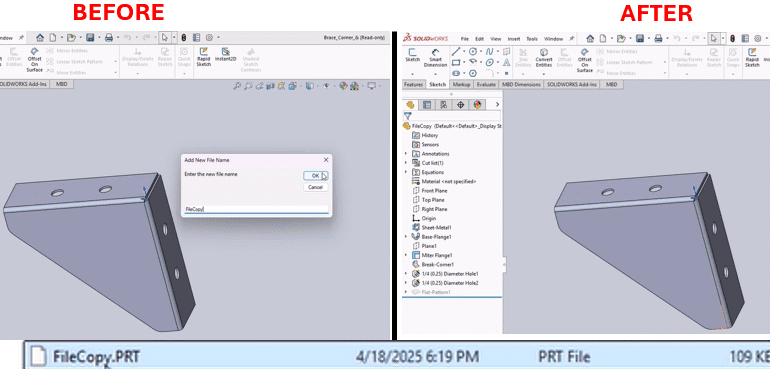The height and width of the screenshot is (369, 770).
Task: Expand 1/4 (0.25) Diameter Hole1 node
Action: click(406, 274)
